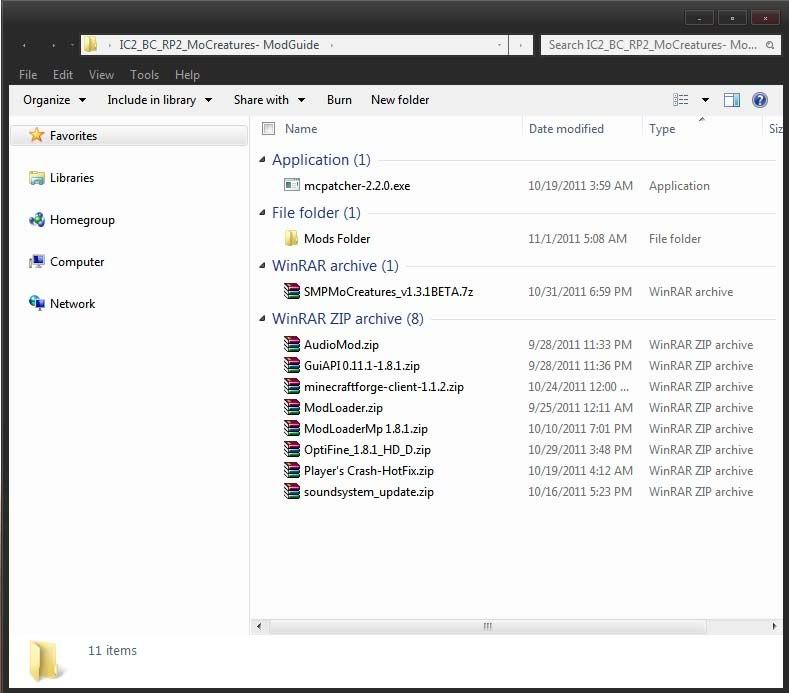Image resolution: width=789 pixels, height=693 pixels.
Task: Open the view options dropdown arrow
Action: pyautogui.click(x=705, y=100)
